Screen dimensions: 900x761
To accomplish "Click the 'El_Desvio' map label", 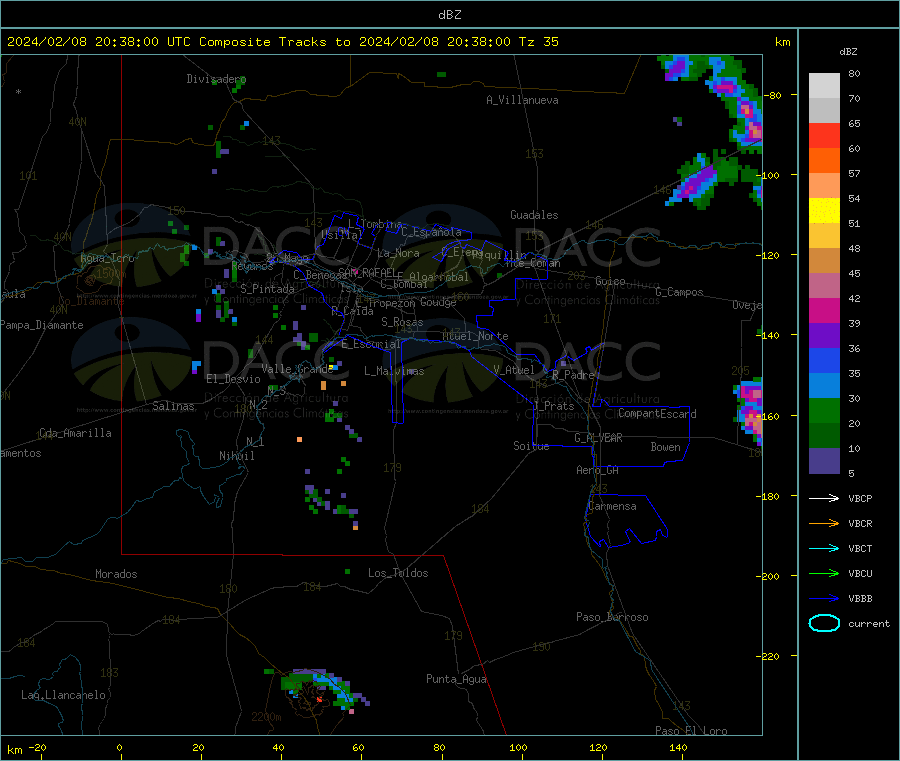I will click(233, 379).
